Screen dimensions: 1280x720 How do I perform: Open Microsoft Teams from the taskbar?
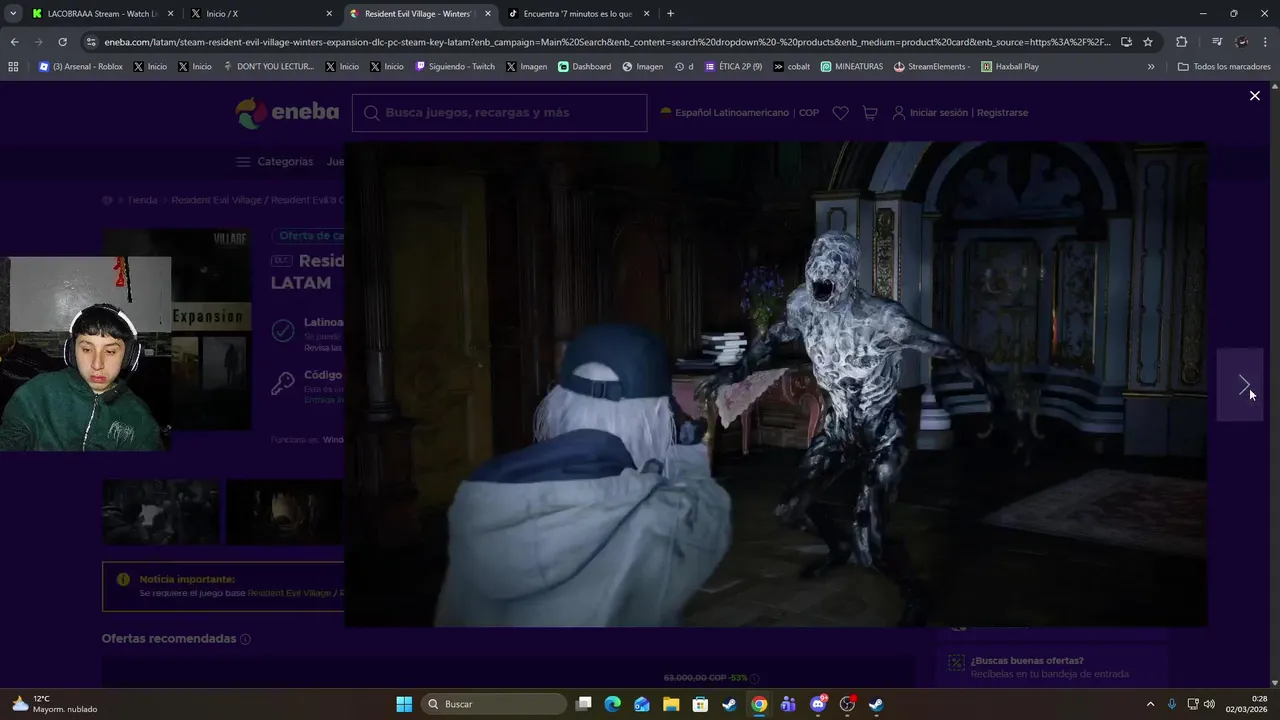[788, 704]
